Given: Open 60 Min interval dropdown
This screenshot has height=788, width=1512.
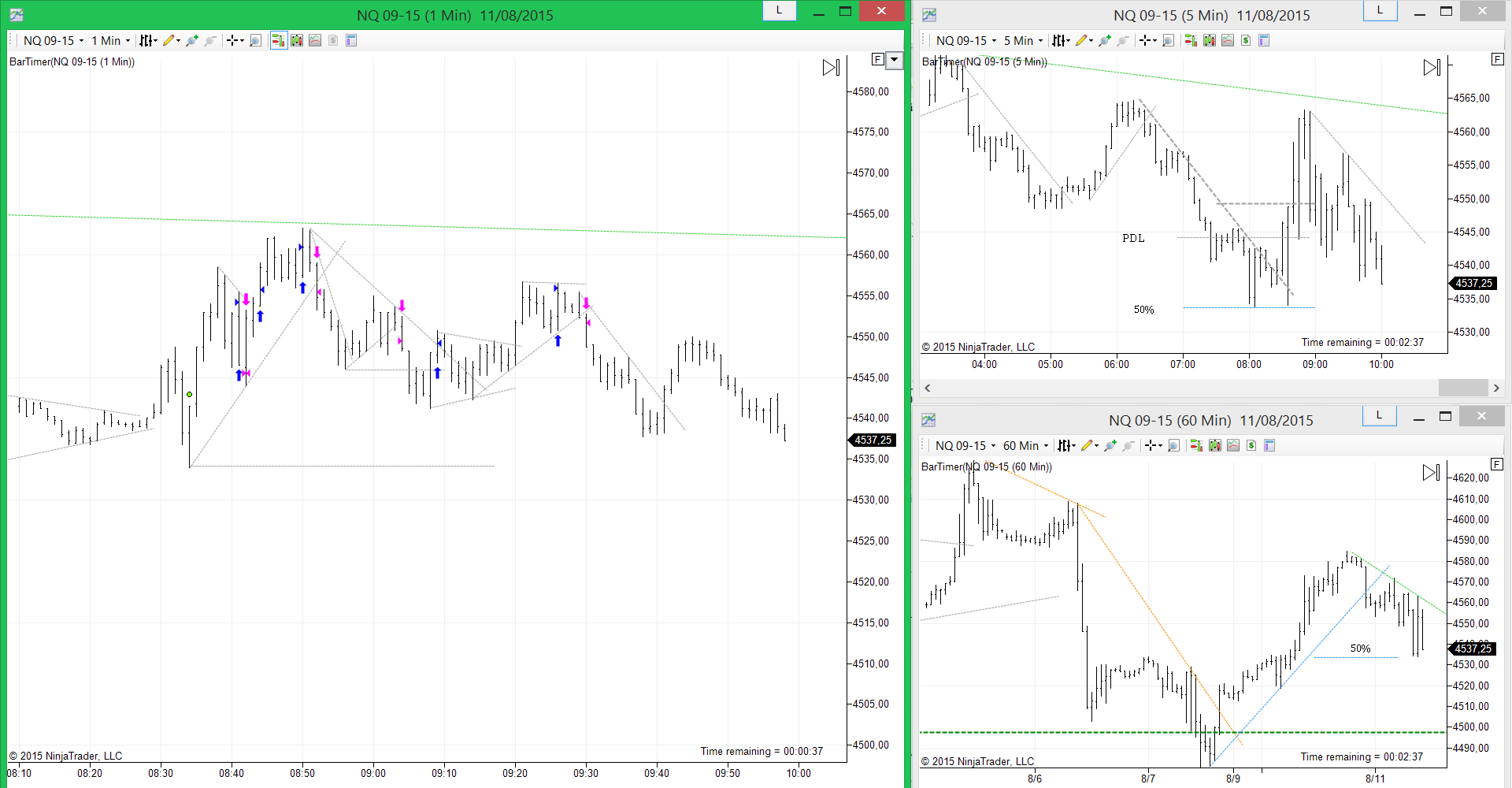Looking at the screenshot, I should pos(1025,445).
